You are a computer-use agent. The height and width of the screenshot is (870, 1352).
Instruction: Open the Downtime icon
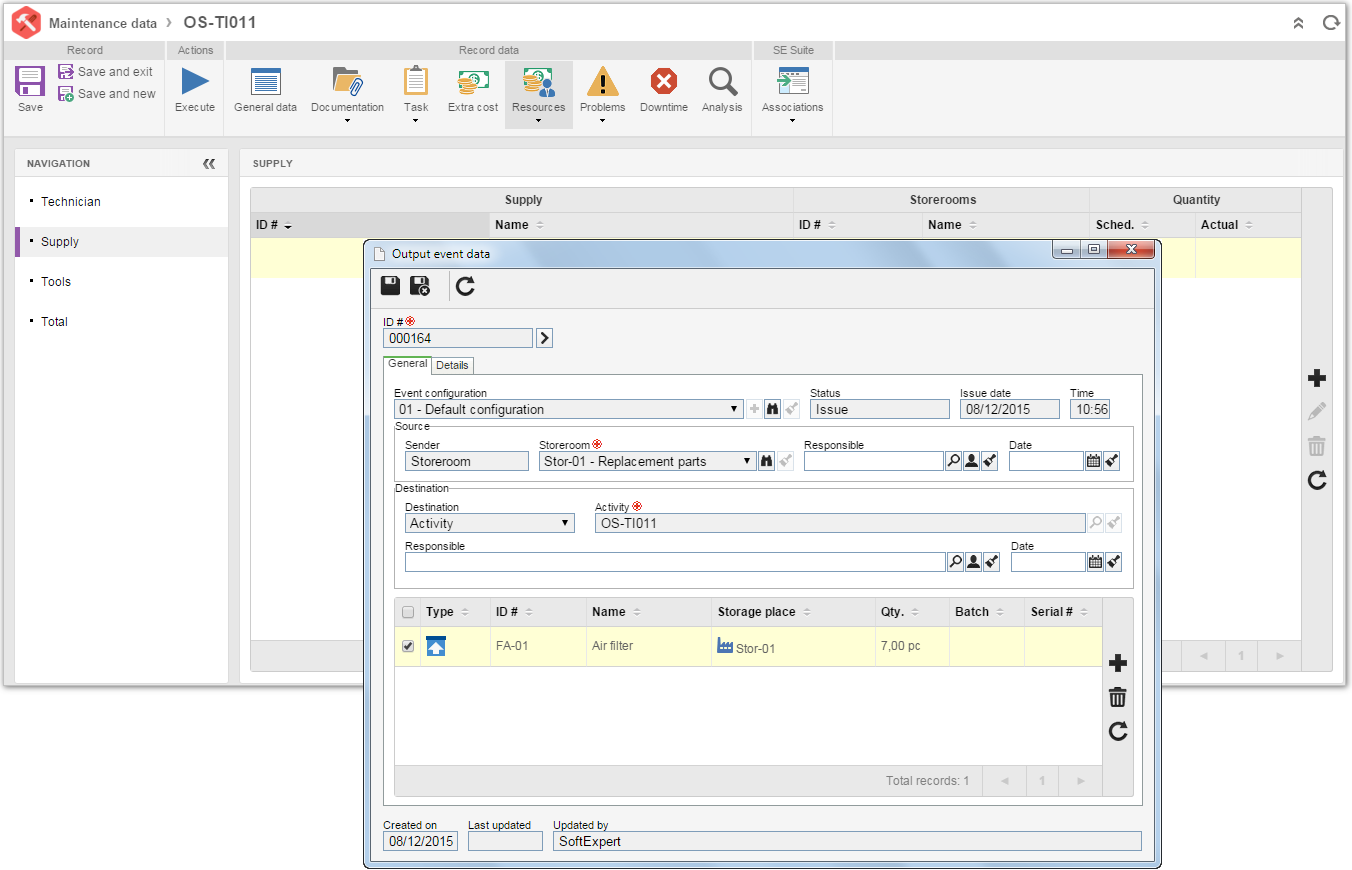[x=663, y=81]
